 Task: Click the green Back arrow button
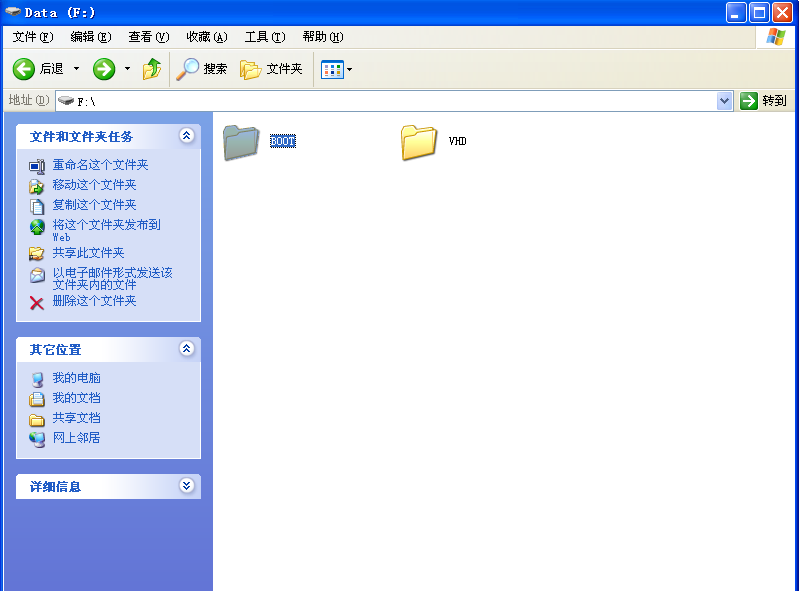[23, 69]
